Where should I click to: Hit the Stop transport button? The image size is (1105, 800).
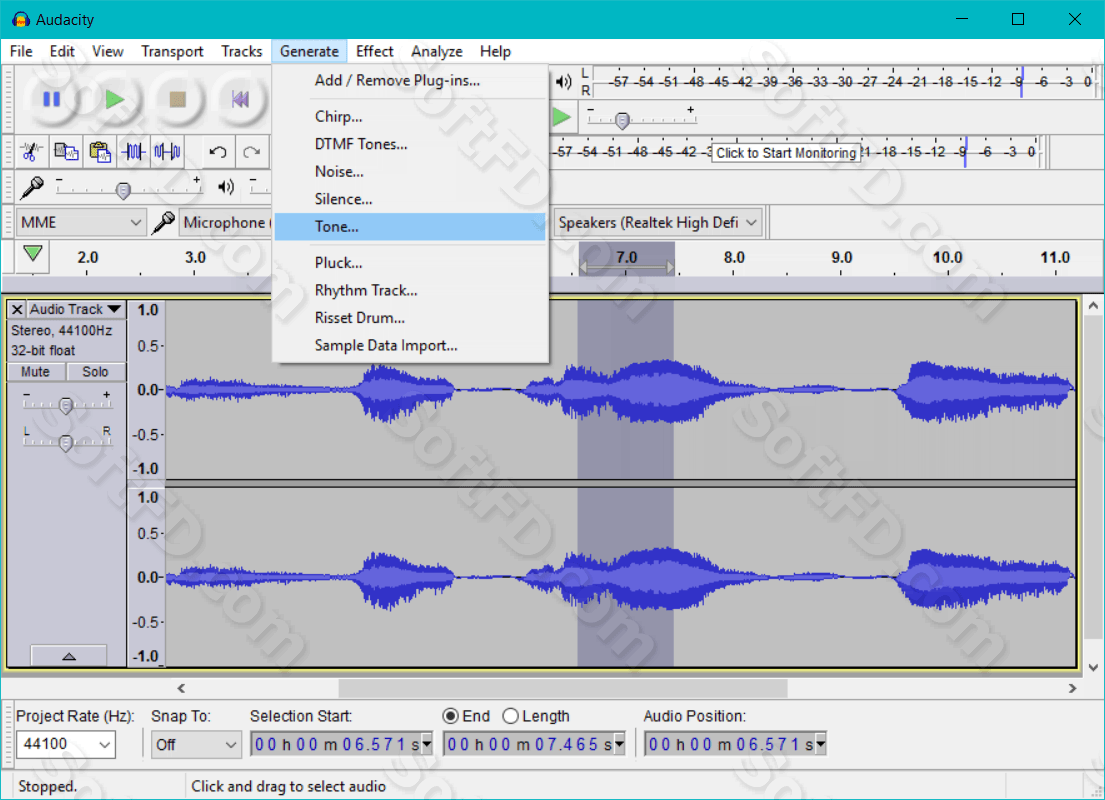(x=177, y=99)
